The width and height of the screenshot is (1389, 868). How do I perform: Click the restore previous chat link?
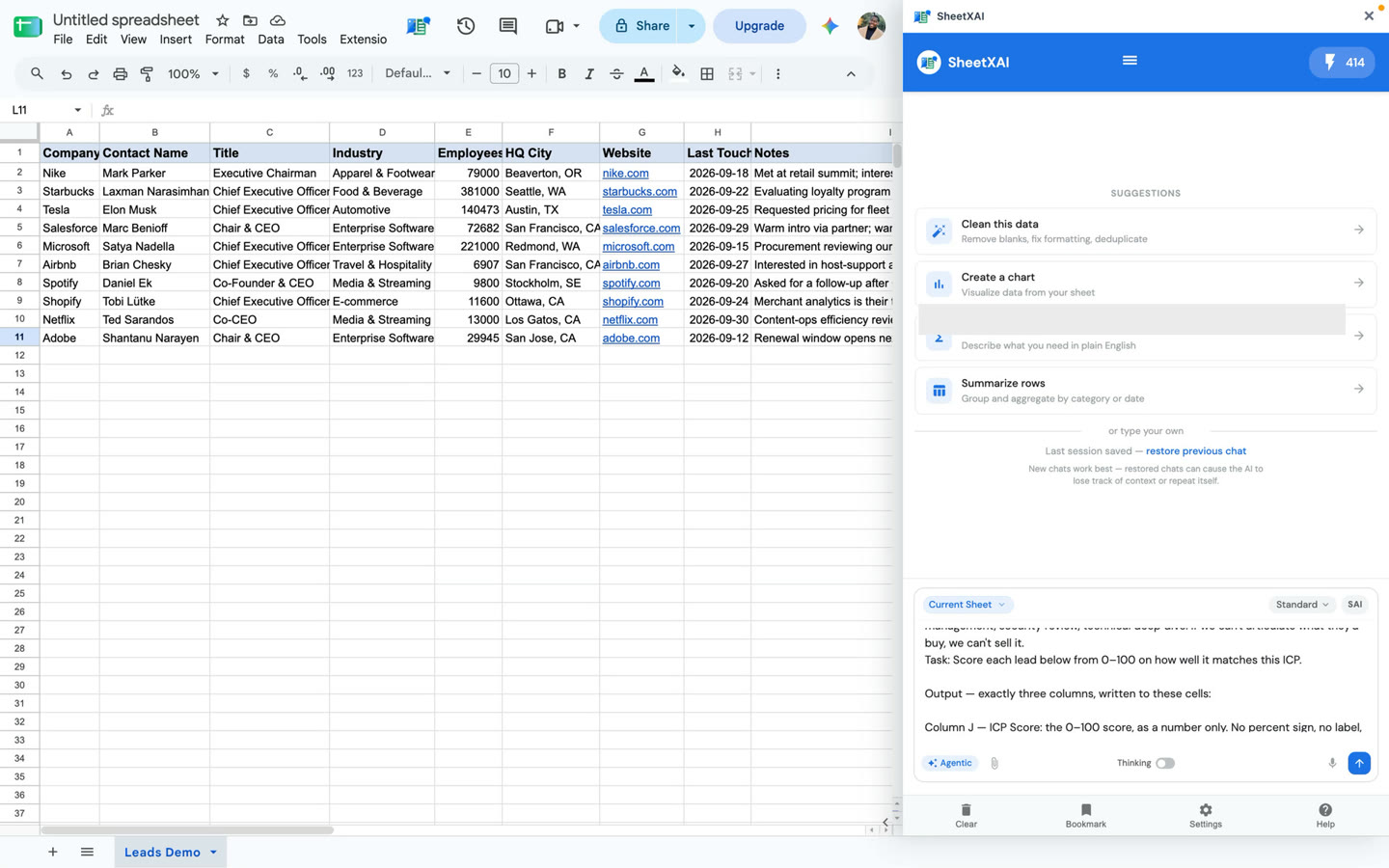pos(1196,451)
